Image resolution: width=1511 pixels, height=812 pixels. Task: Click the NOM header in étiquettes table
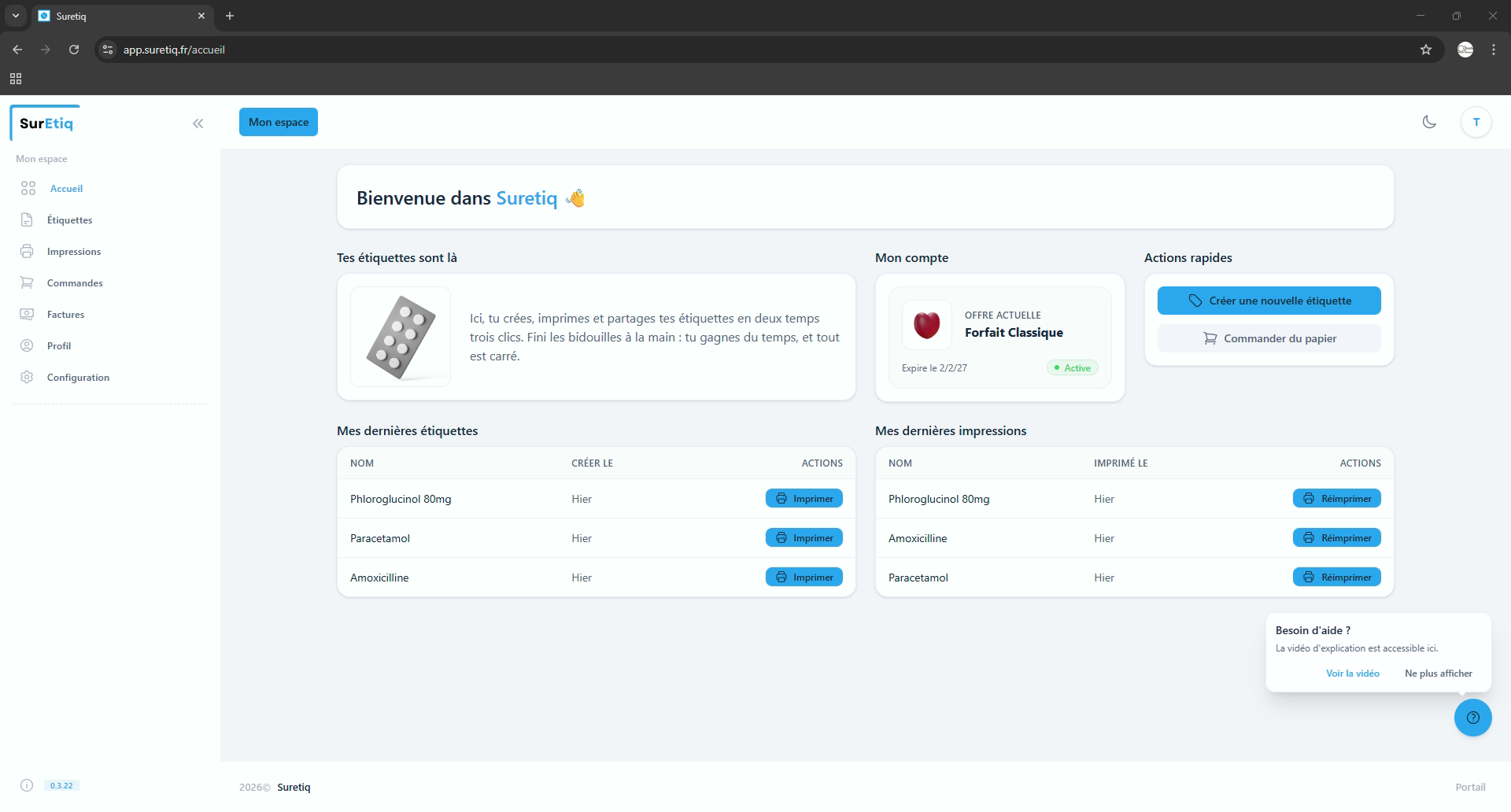pos(362,463)
